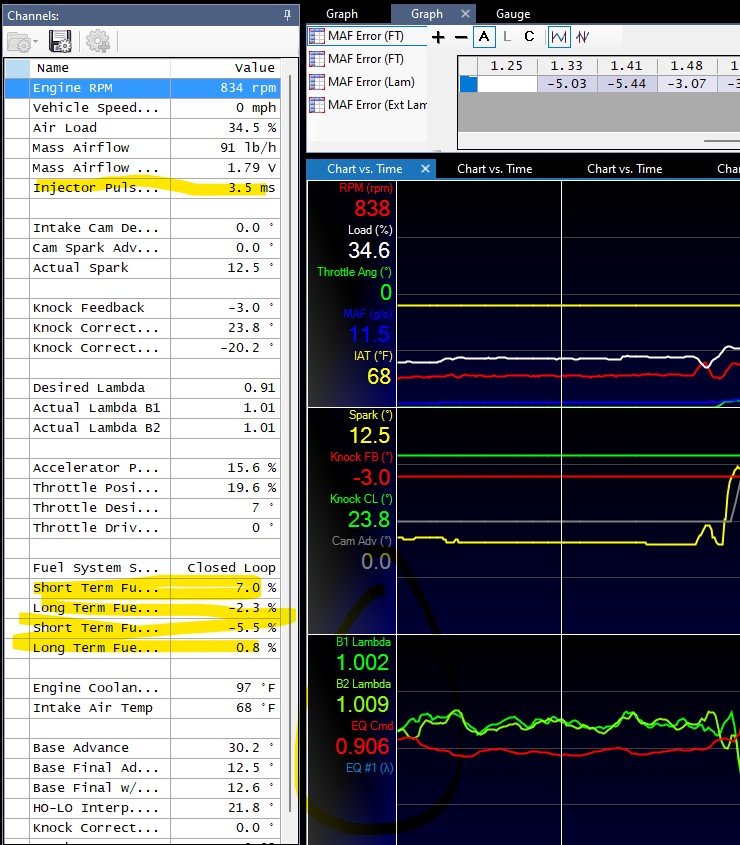The image size is (740, 845).
Task: Click the 1.48 column header
Action: click(x=687, y=66)
